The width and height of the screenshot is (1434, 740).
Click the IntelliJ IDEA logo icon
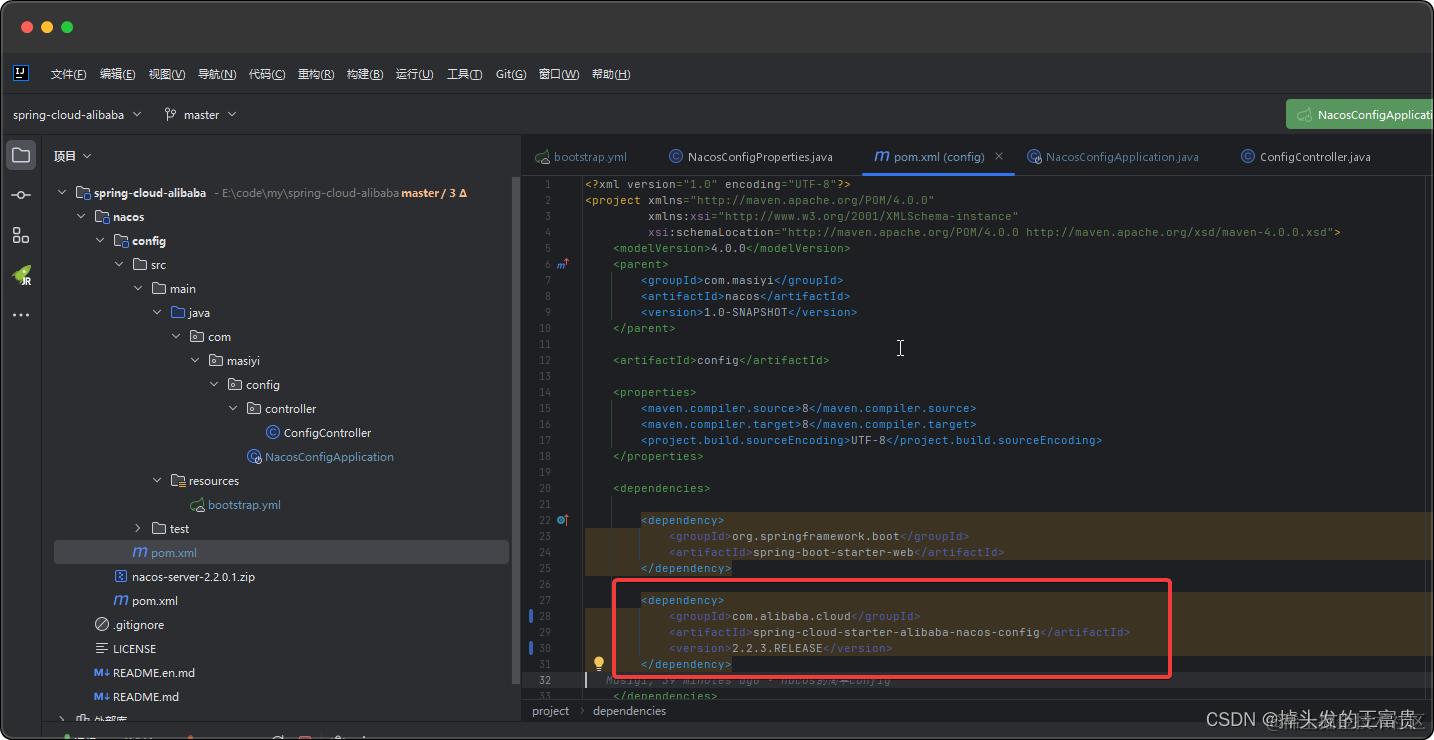pos(21,73)
